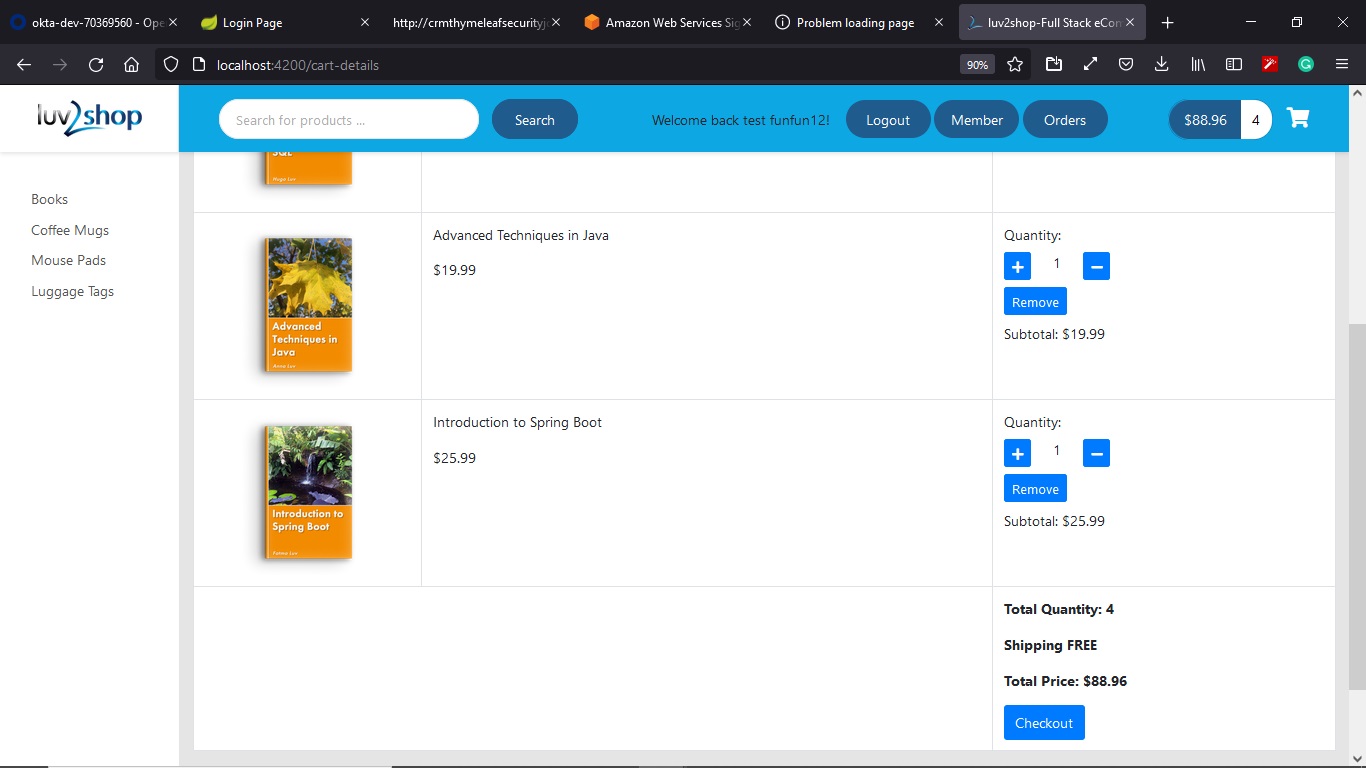Click the shield tracking protection icon
Screen dimensions: 1366x768
(x=171, y=65)
